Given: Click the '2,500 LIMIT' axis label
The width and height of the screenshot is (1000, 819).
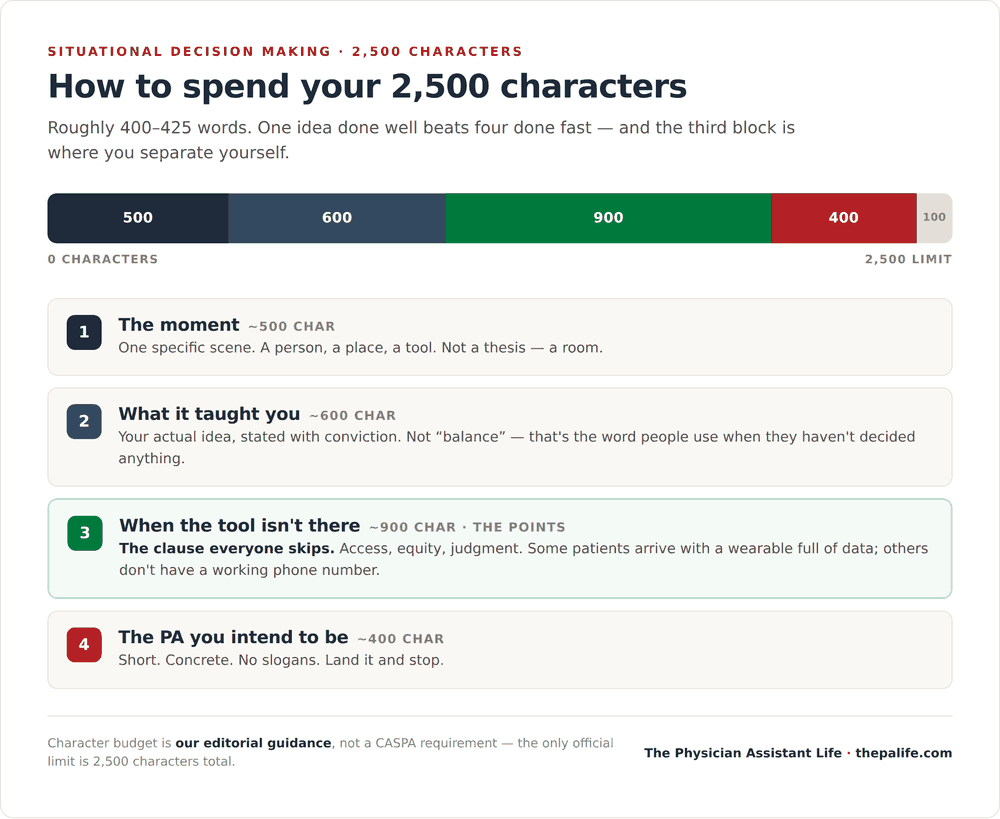Looking at the screenshot, I should coord(908,260).
